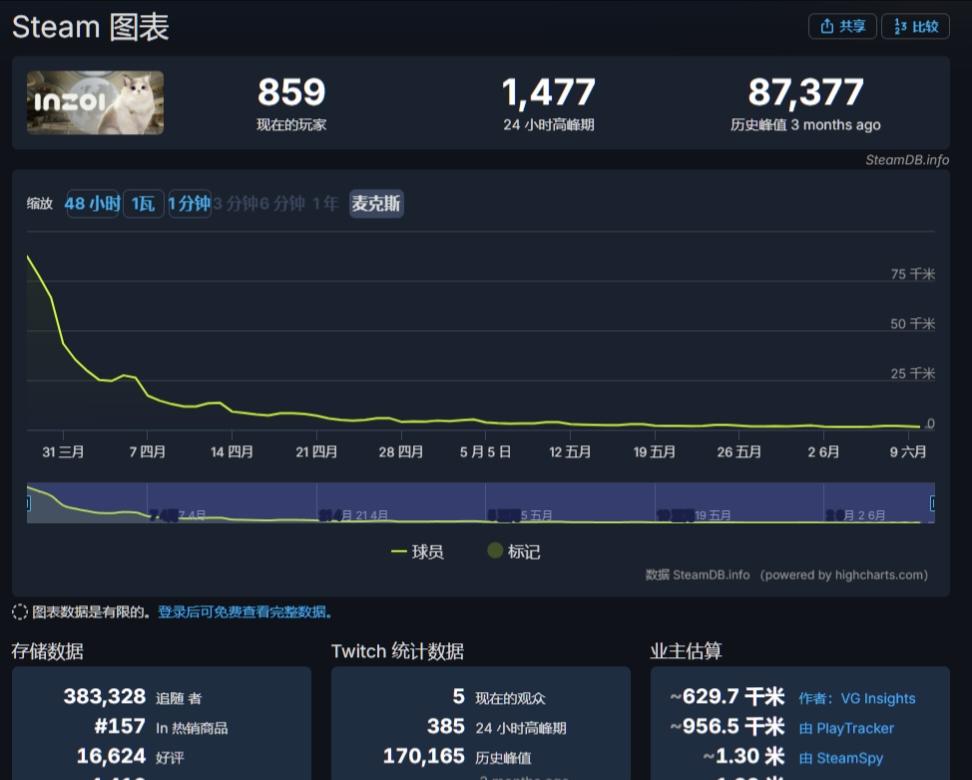Viewport: 972px width, 780px height.
Task: Click the 19 五月 chart axis date label
Action: [x=655, y=452]
